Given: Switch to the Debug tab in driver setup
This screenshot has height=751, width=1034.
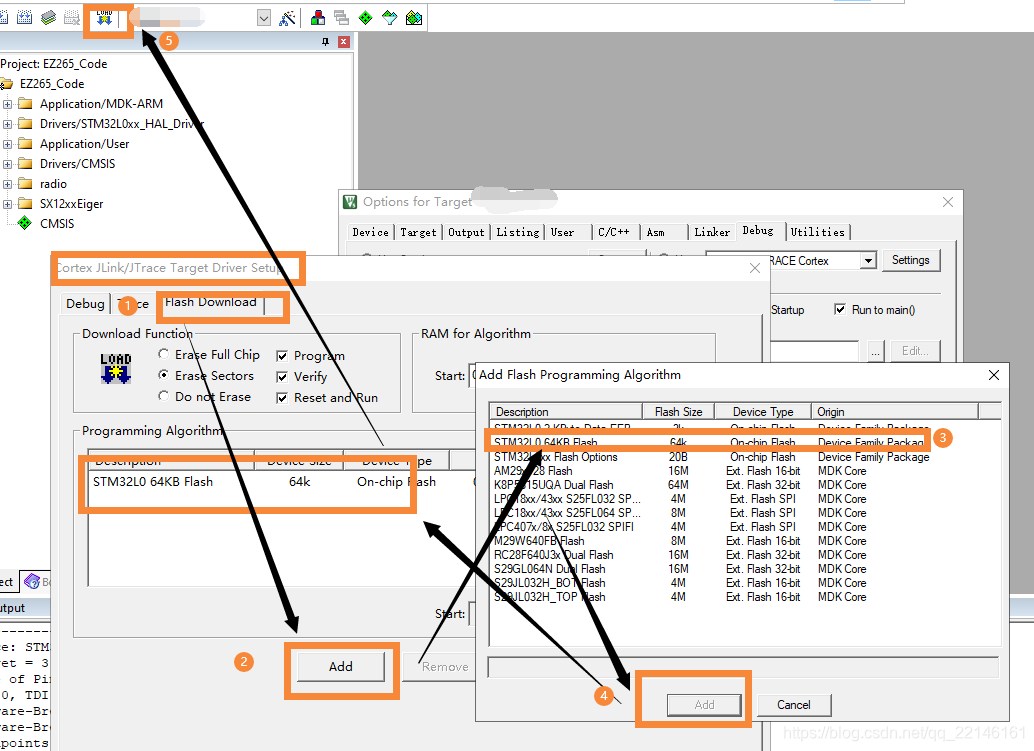Looking at the screenshot, I should (x=85, y=303).
